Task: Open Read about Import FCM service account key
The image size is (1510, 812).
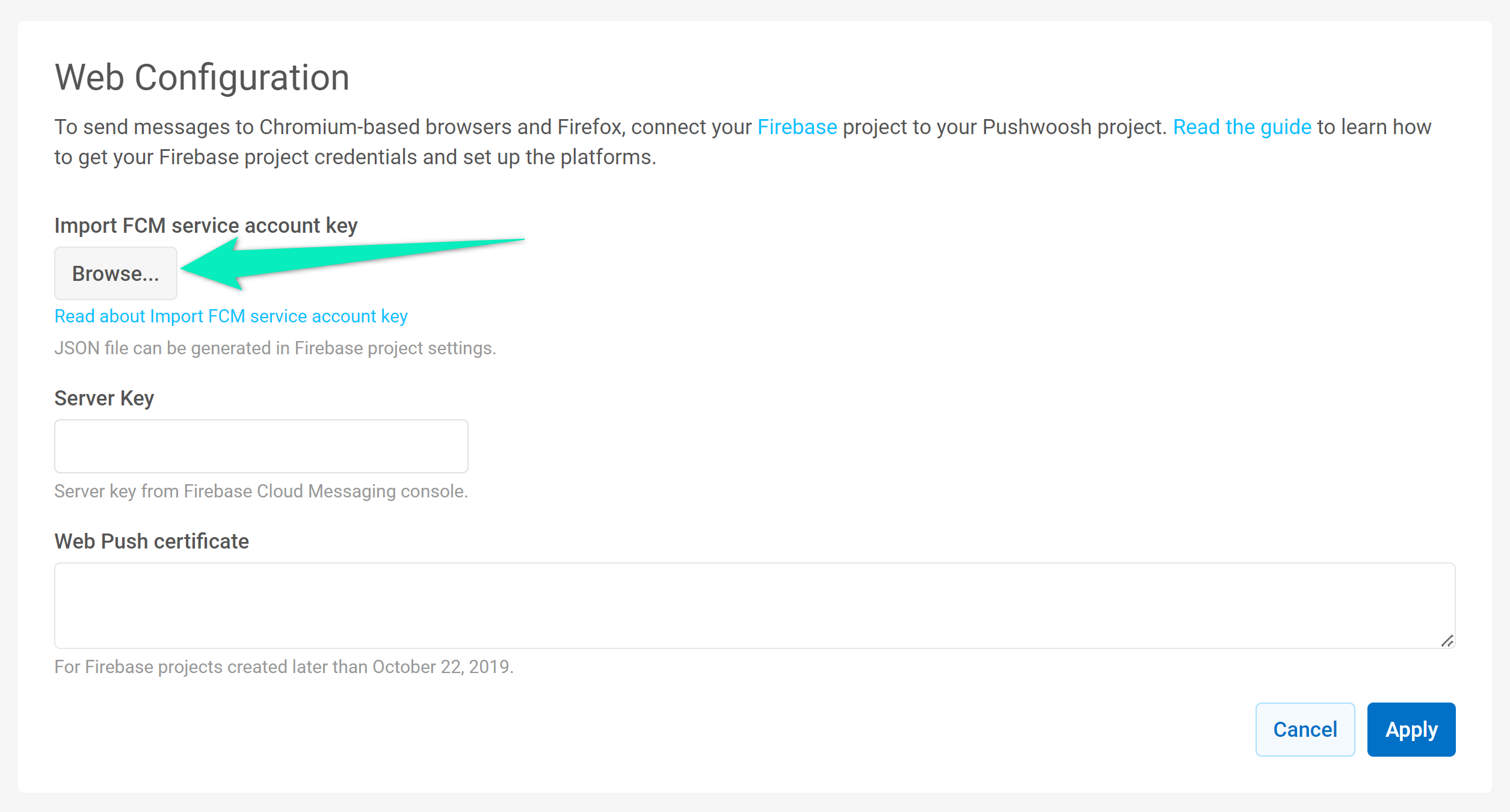Action: (x=231, y=316)
